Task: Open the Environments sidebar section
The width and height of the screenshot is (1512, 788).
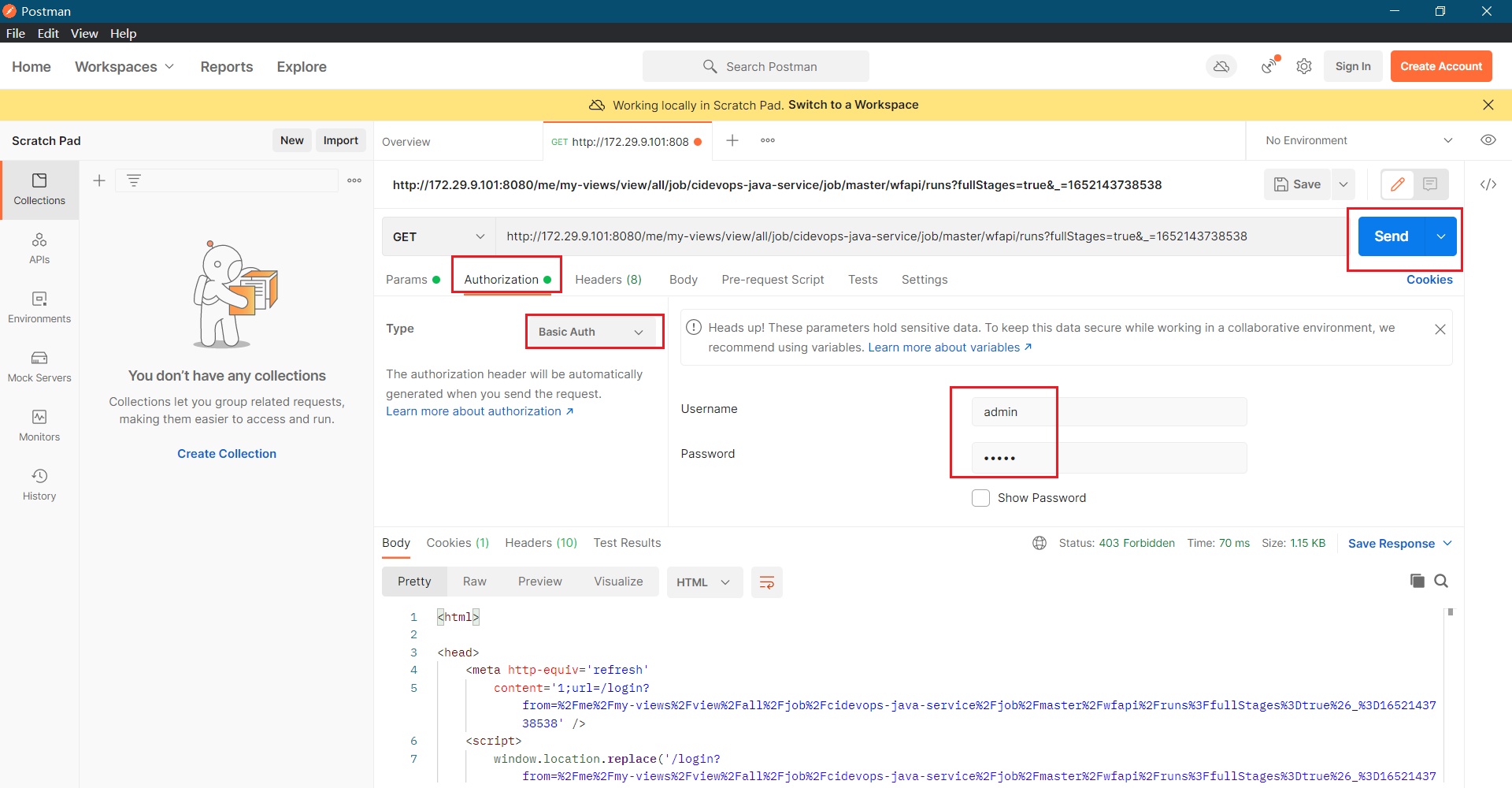Action: 39,308
